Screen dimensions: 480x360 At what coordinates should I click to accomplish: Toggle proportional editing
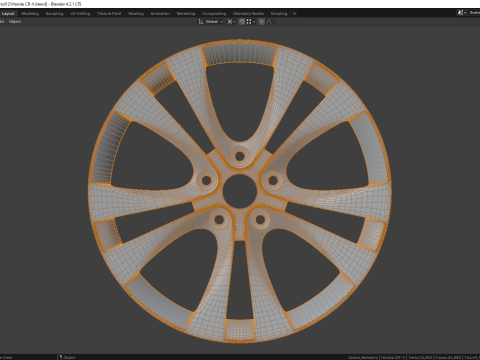[262, 22]
